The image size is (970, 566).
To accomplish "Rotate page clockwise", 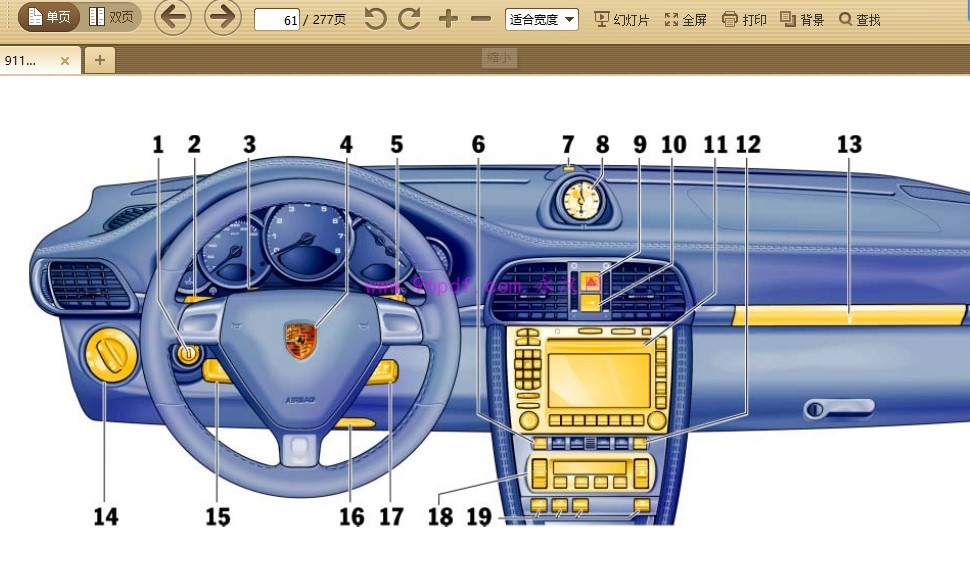I will 409,19.
